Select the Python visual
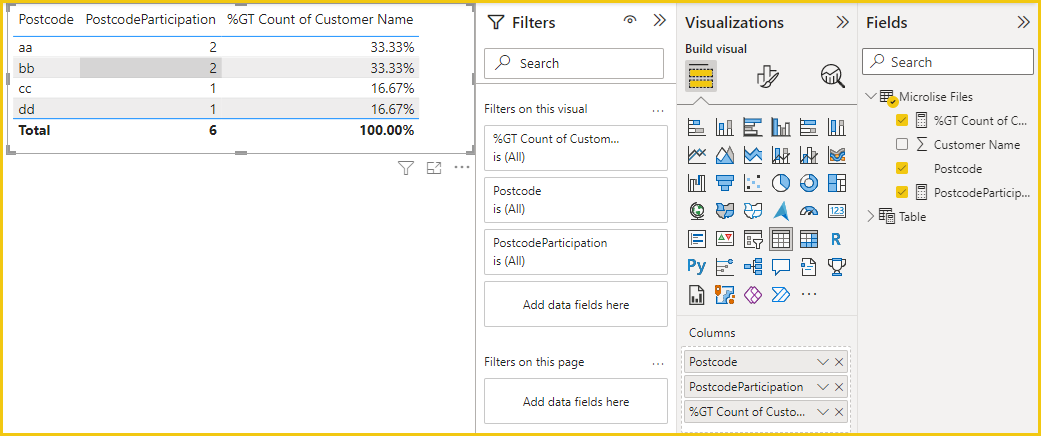Screen dimensions: 1041x436 coord(696,266)
